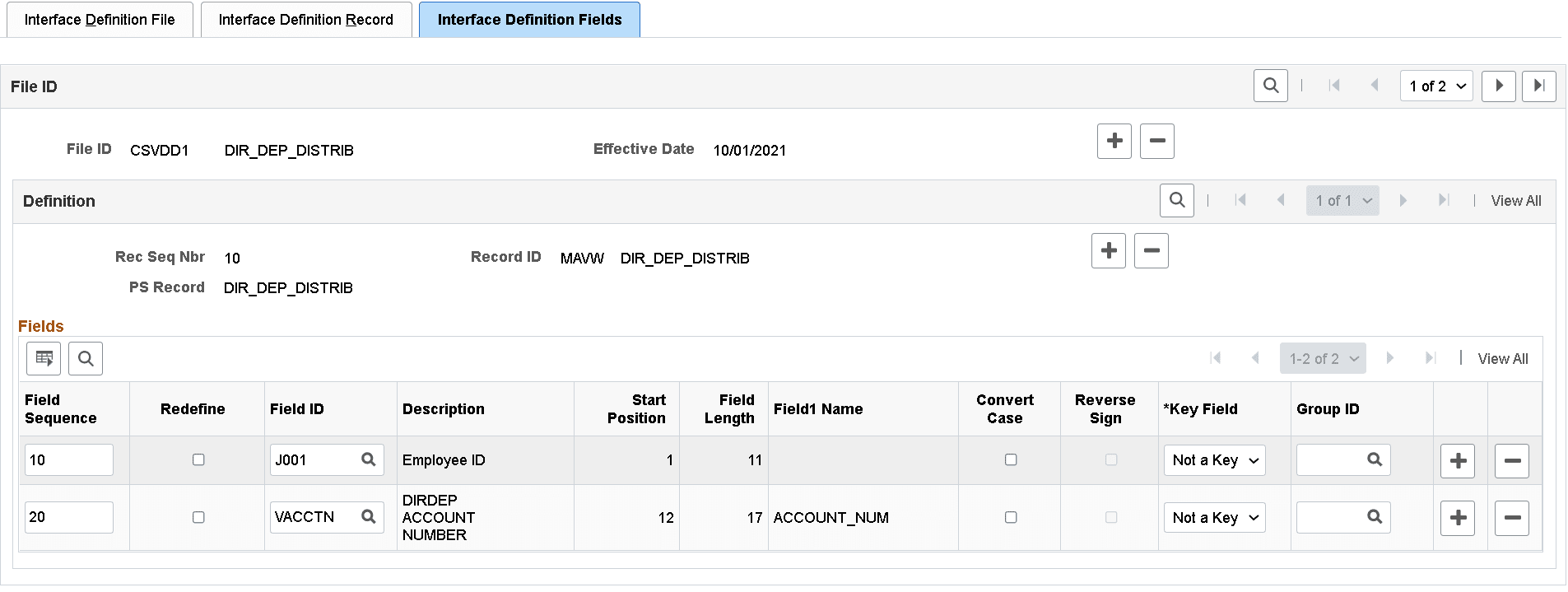Click the File ID section search icon
Viewport: 1568px width, 592px height.
(1270, 86)
